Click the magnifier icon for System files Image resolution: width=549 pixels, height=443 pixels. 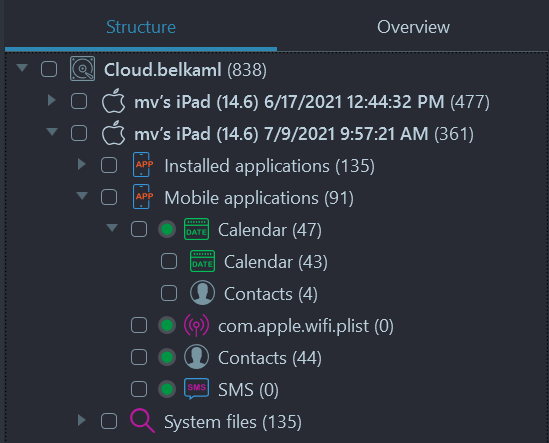[x=142, y=420]
